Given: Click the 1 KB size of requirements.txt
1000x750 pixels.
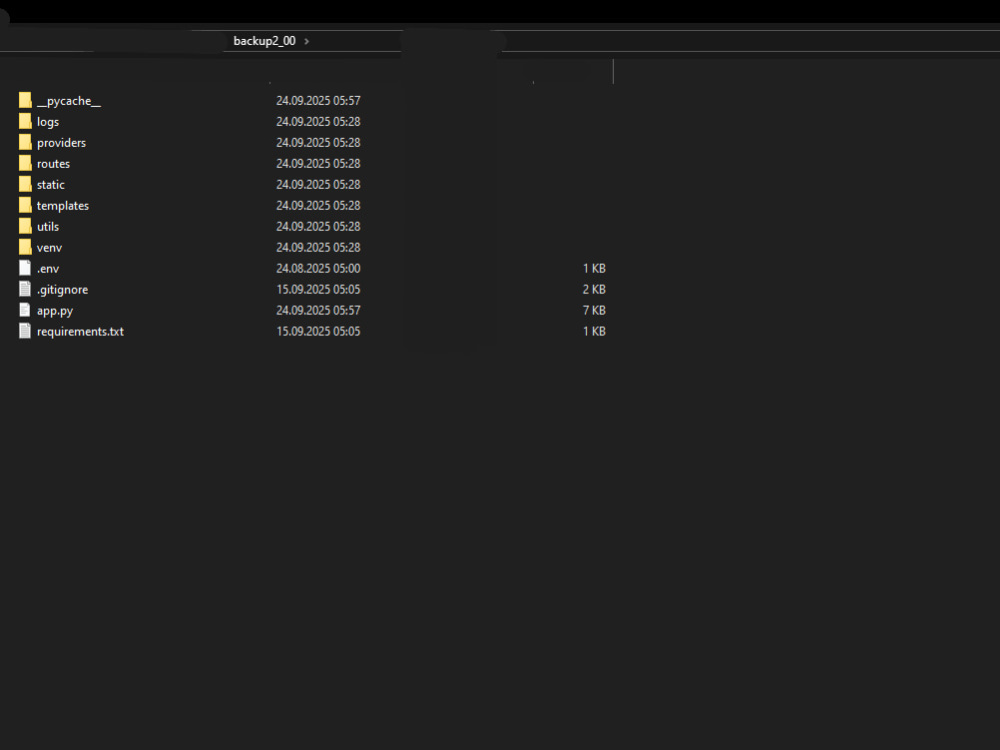Looking at the screenshot, I should (x=594, y=332).
